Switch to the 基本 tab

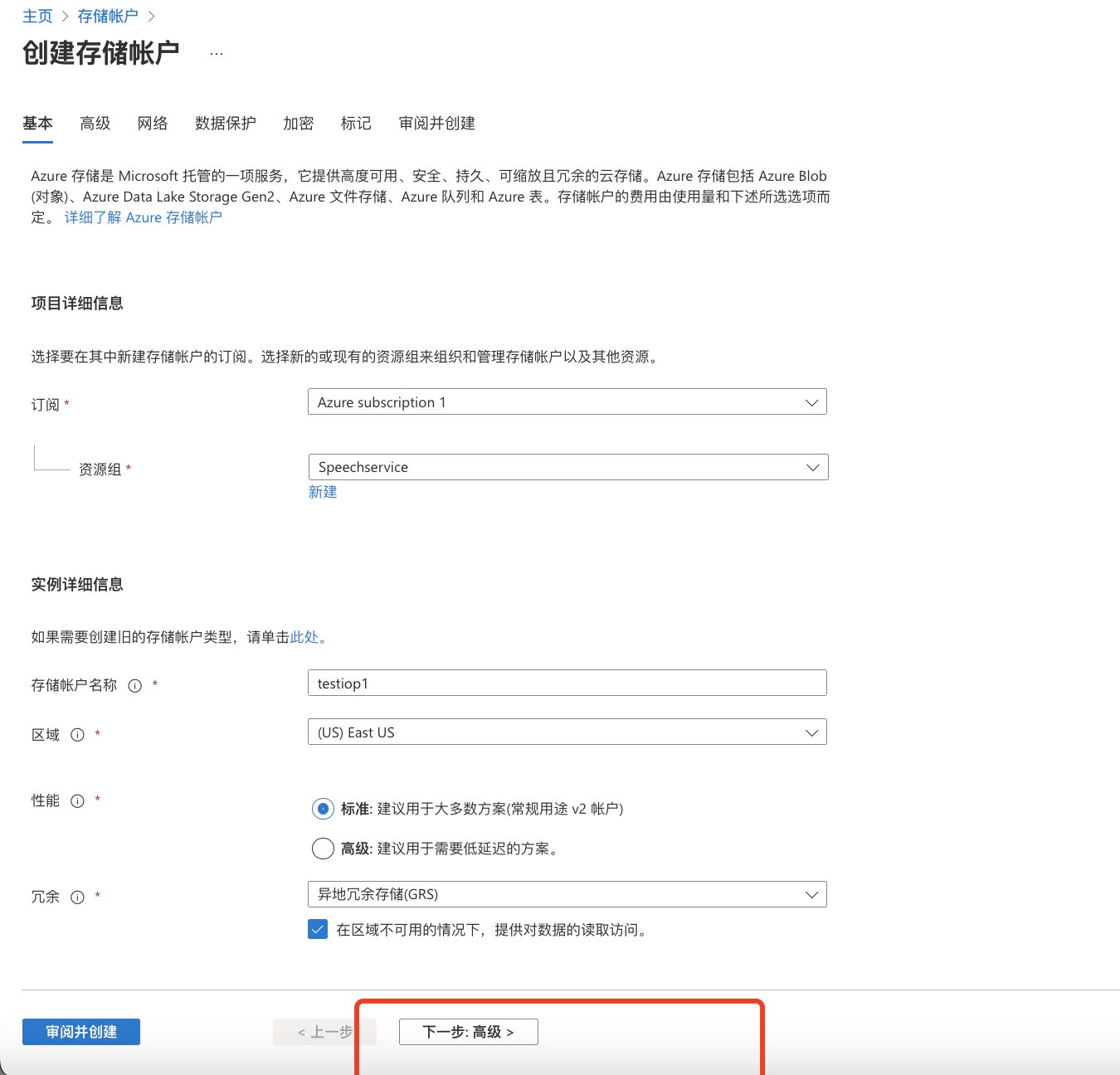tap(37, 124)
